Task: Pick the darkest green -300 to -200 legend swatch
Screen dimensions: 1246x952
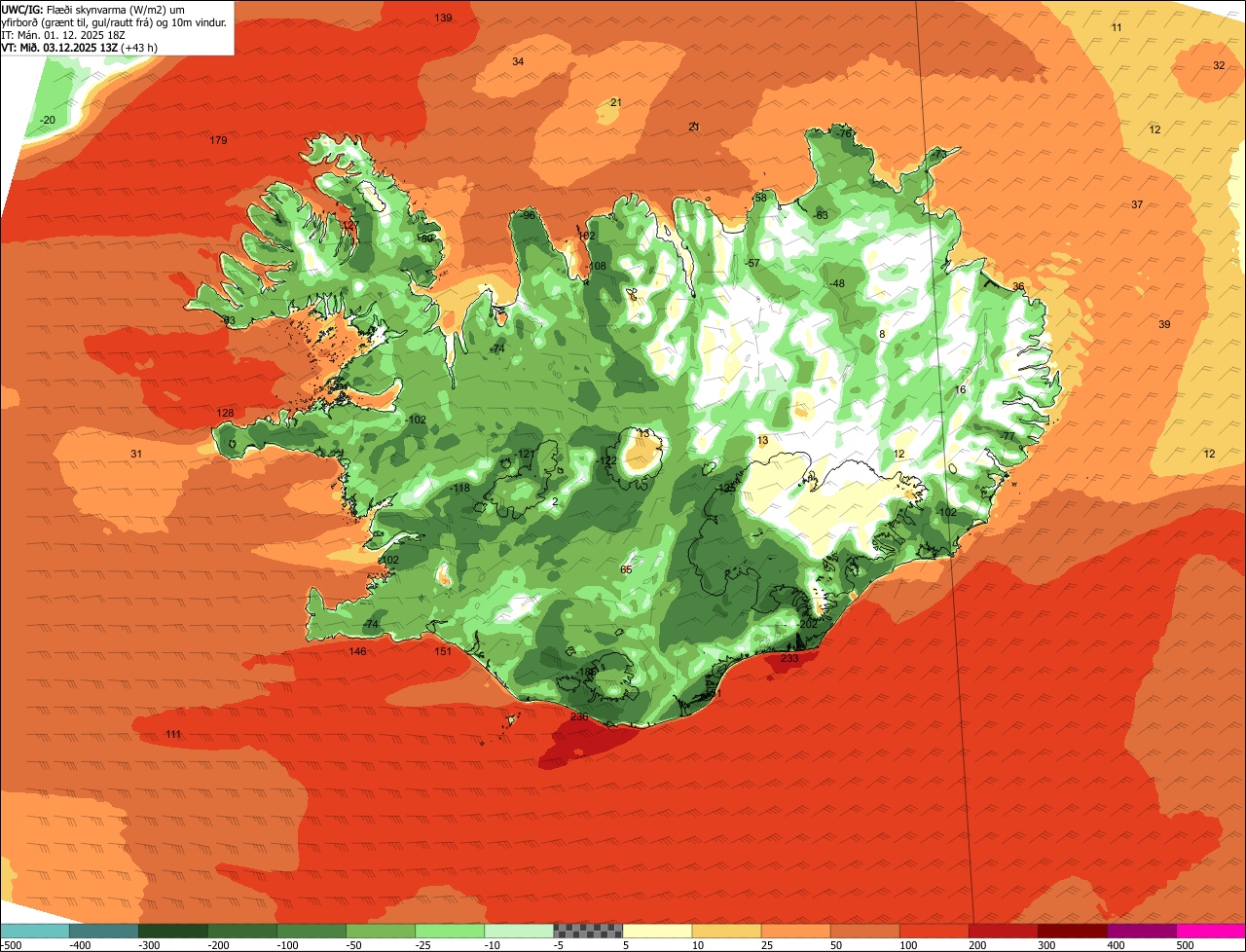Action: coord(173,931)
